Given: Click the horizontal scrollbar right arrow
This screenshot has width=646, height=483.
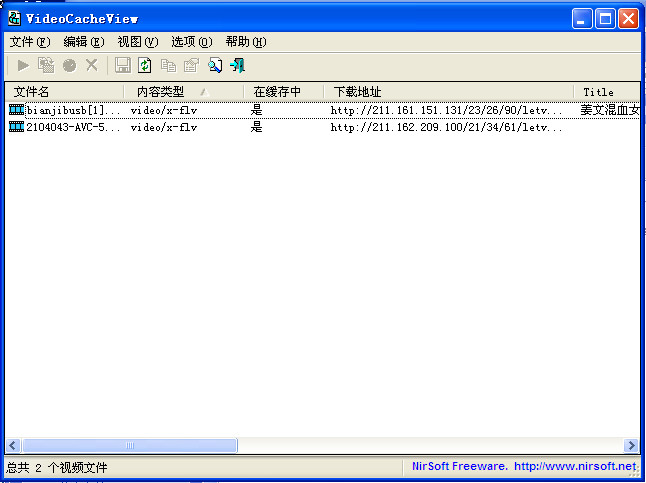Looking at the screenshot, I should [x=632, y=445].
